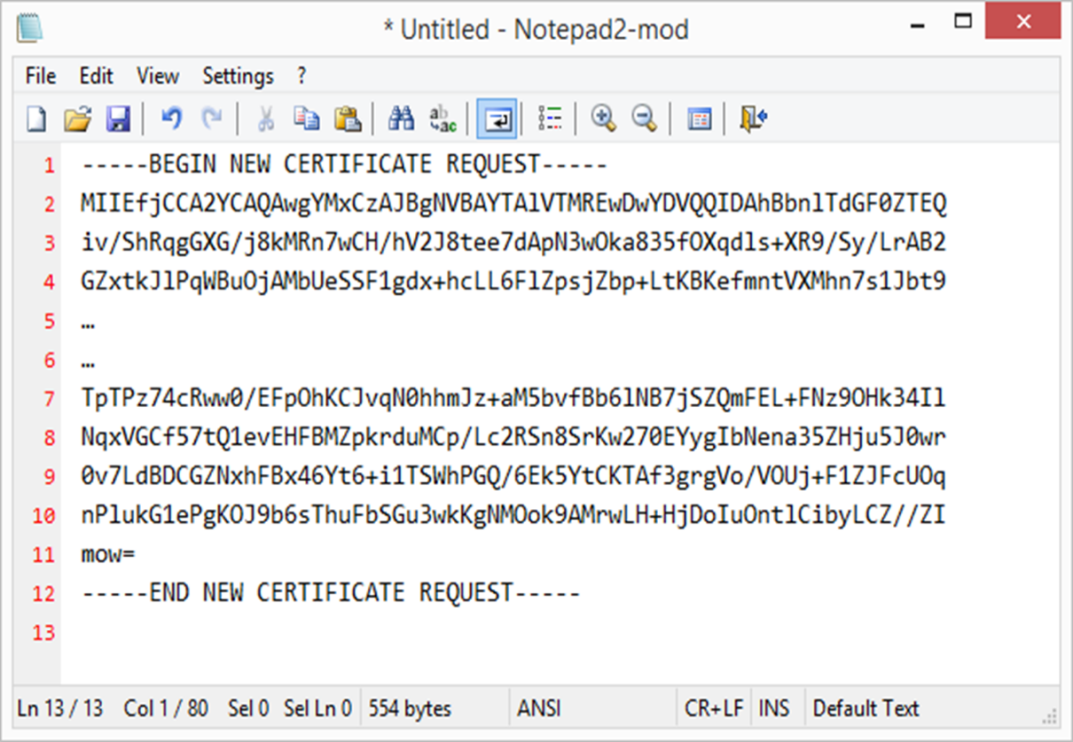Open the Settings menu
The image size is (1073, 742).
coord(237,75)
